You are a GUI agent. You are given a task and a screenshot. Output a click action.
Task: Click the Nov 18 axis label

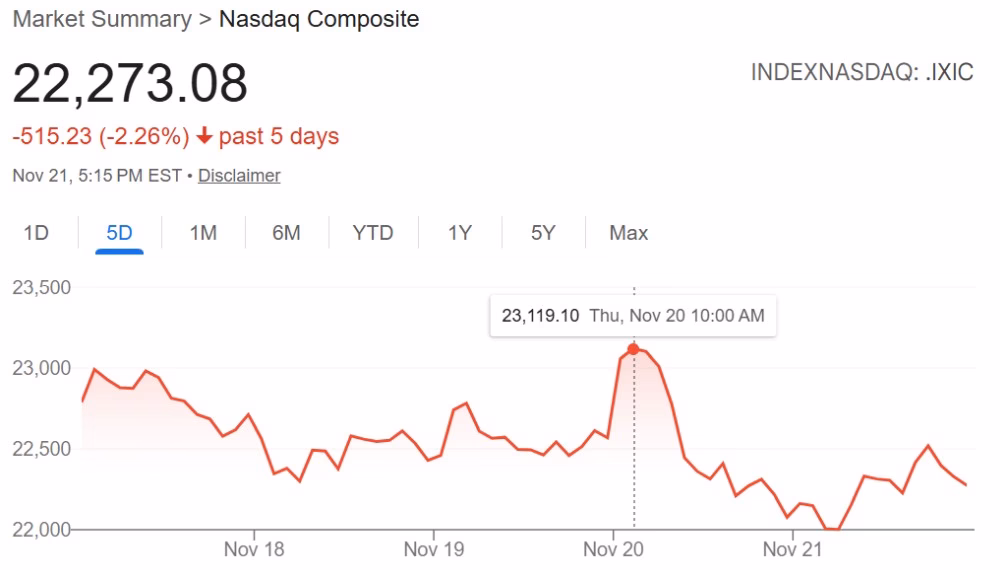coord(254,549)
